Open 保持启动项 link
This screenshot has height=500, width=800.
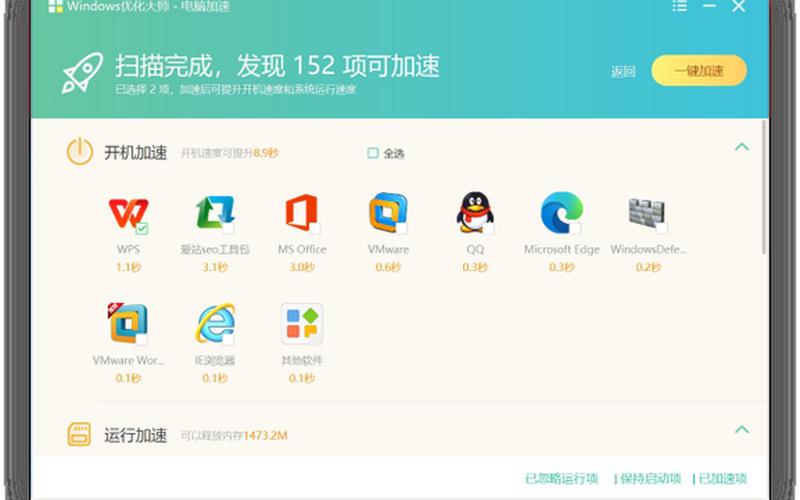(651, 479)
